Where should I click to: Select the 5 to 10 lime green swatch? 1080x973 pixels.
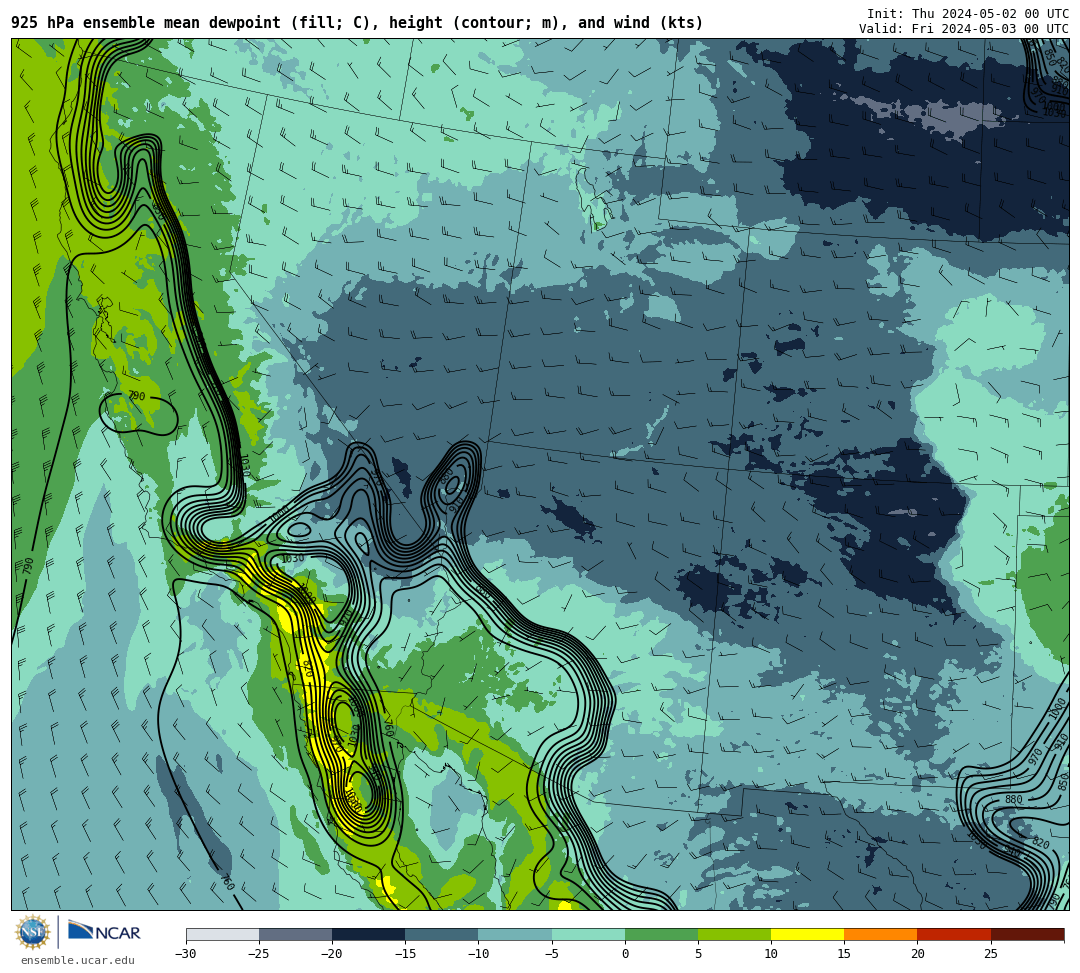pyautogui.click(x=734, y=934)
